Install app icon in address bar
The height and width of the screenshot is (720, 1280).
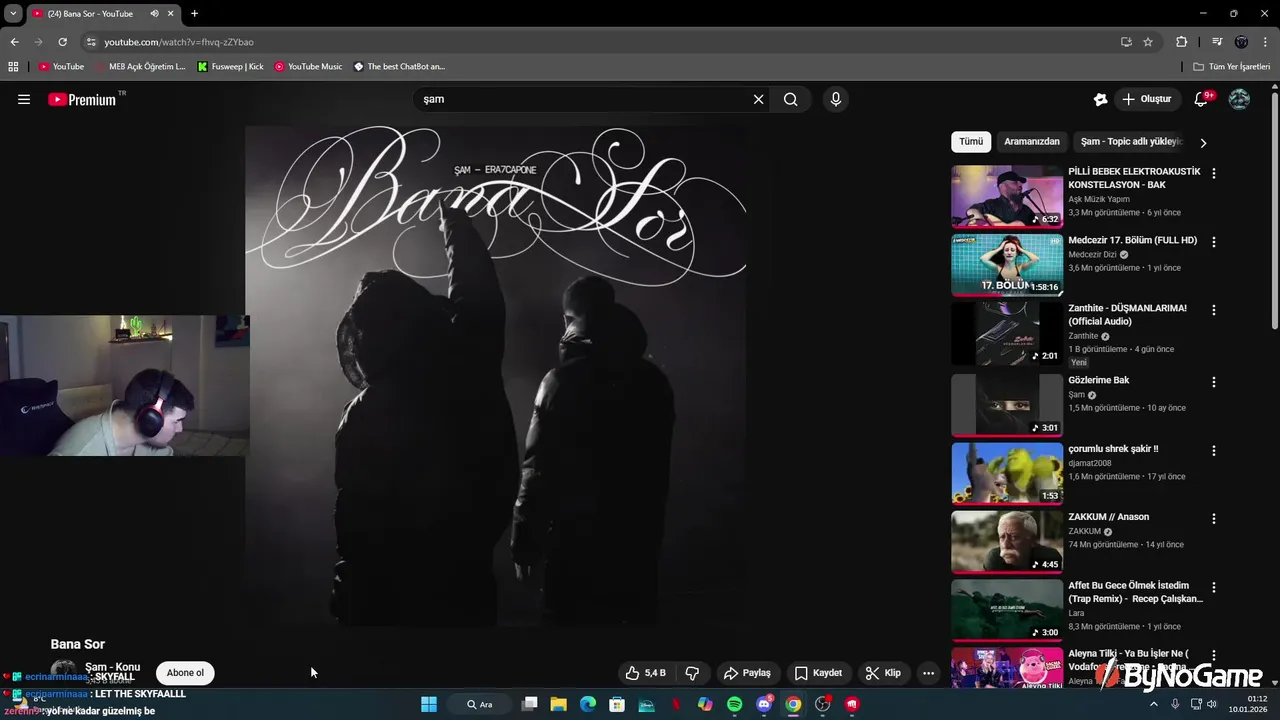pyautogui.click(x=1126, y=42)
